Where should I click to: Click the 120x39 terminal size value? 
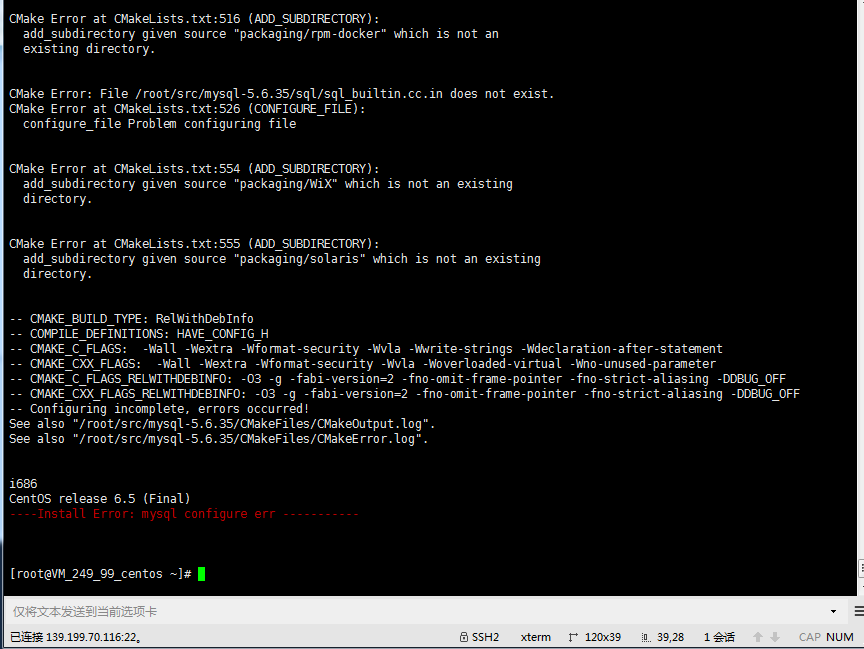point(603,637)
